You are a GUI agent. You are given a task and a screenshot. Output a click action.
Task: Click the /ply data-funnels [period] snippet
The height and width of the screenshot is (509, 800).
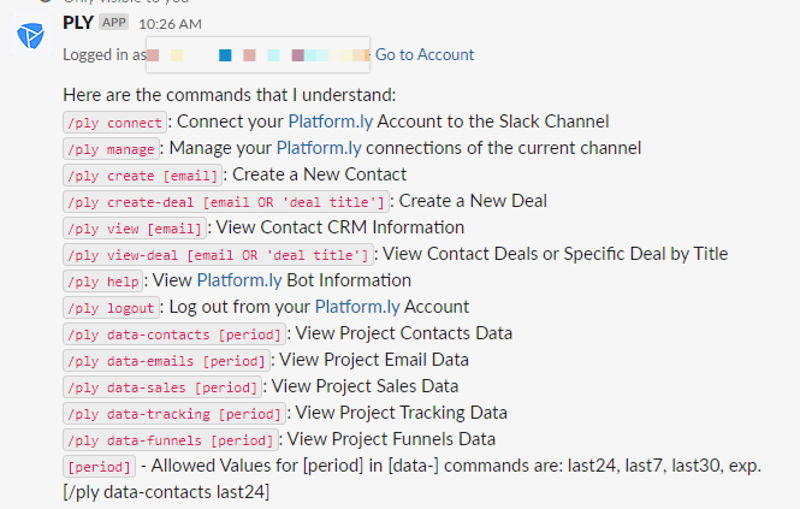[170, 441]
